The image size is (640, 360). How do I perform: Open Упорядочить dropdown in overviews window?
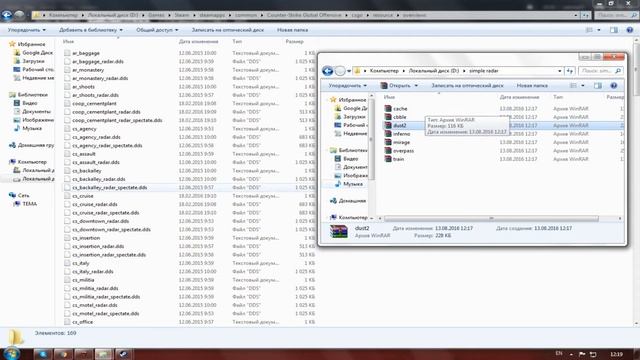[x=27, y=30]
